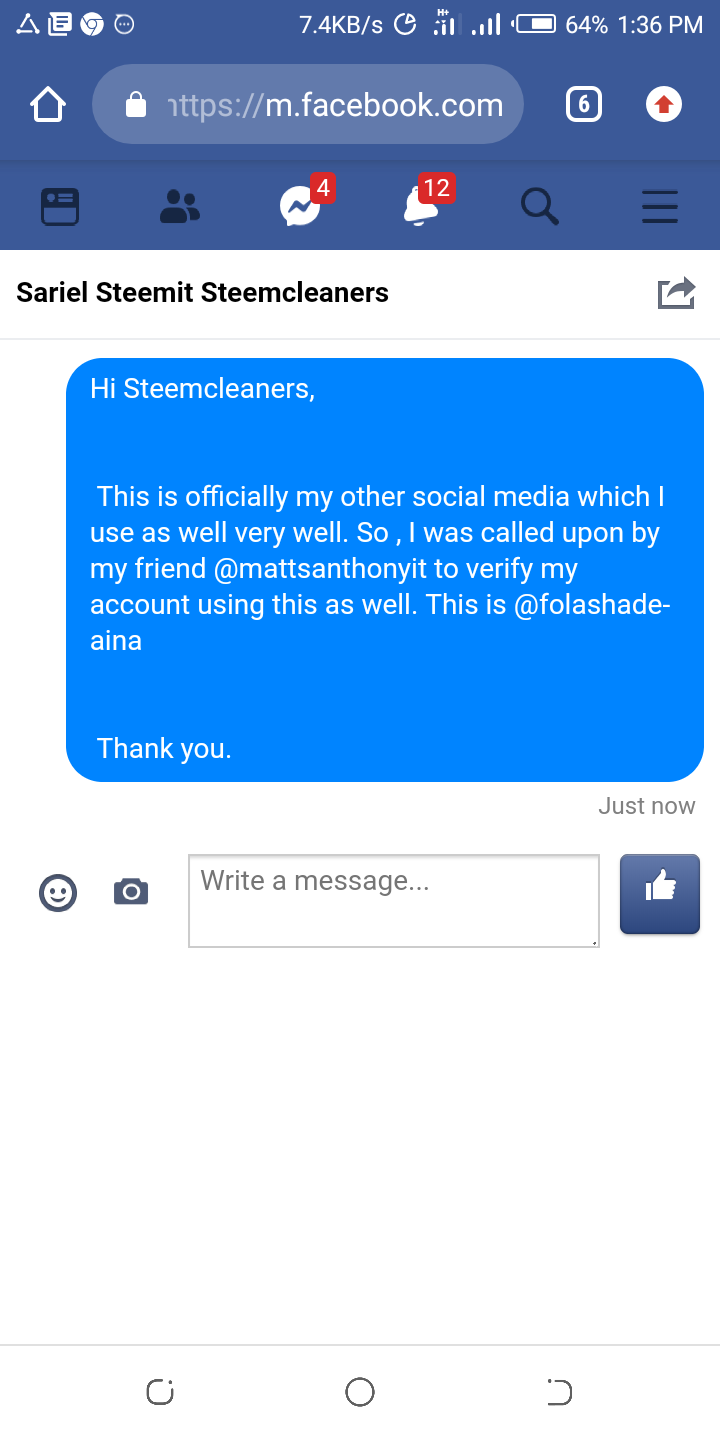Tap the share arrow icon beside conversation title
The image size is (720, 1440).
click(x=676, y=293)
